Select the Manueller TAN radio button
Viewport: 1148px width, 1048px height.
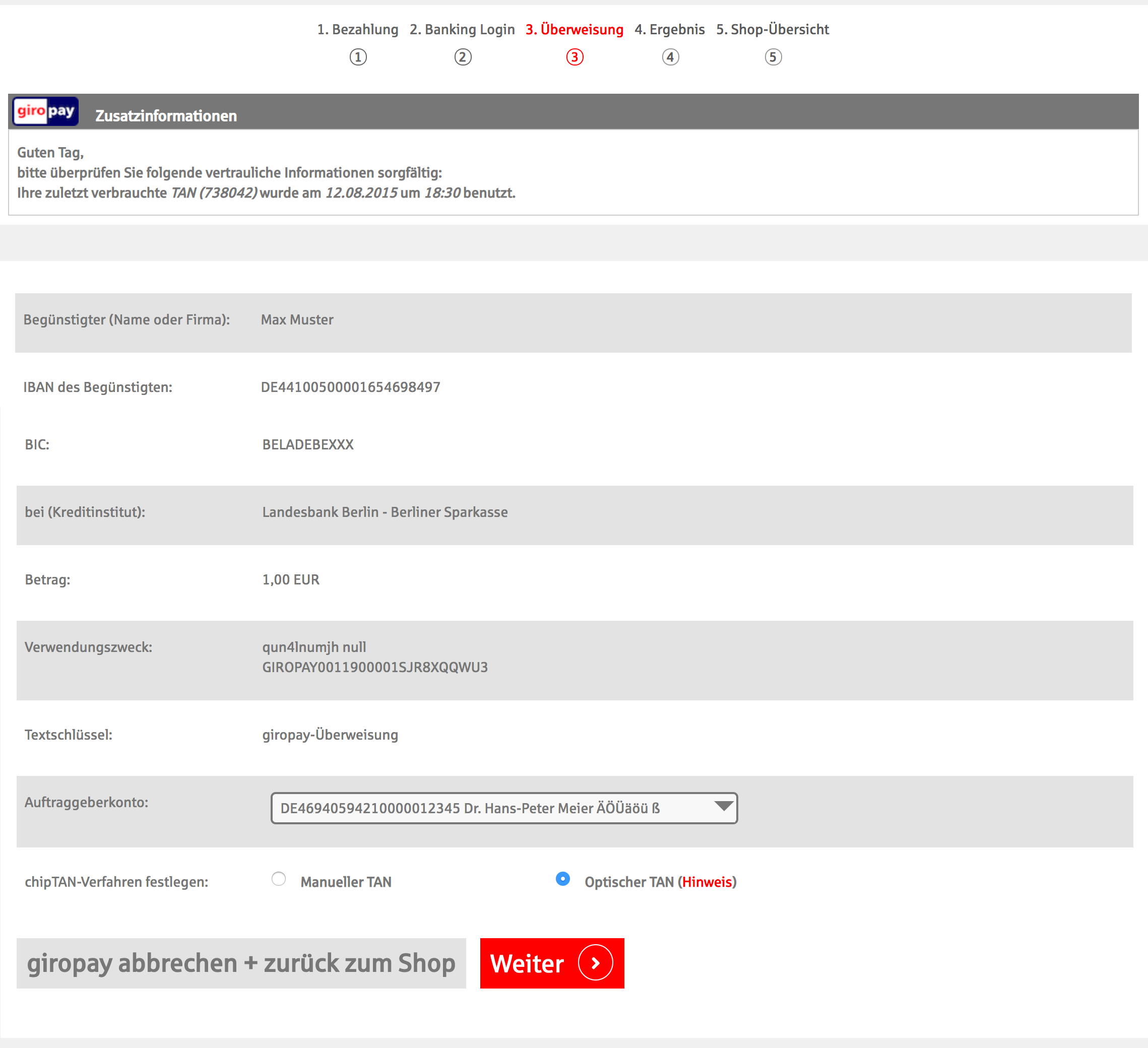point(279,879)
